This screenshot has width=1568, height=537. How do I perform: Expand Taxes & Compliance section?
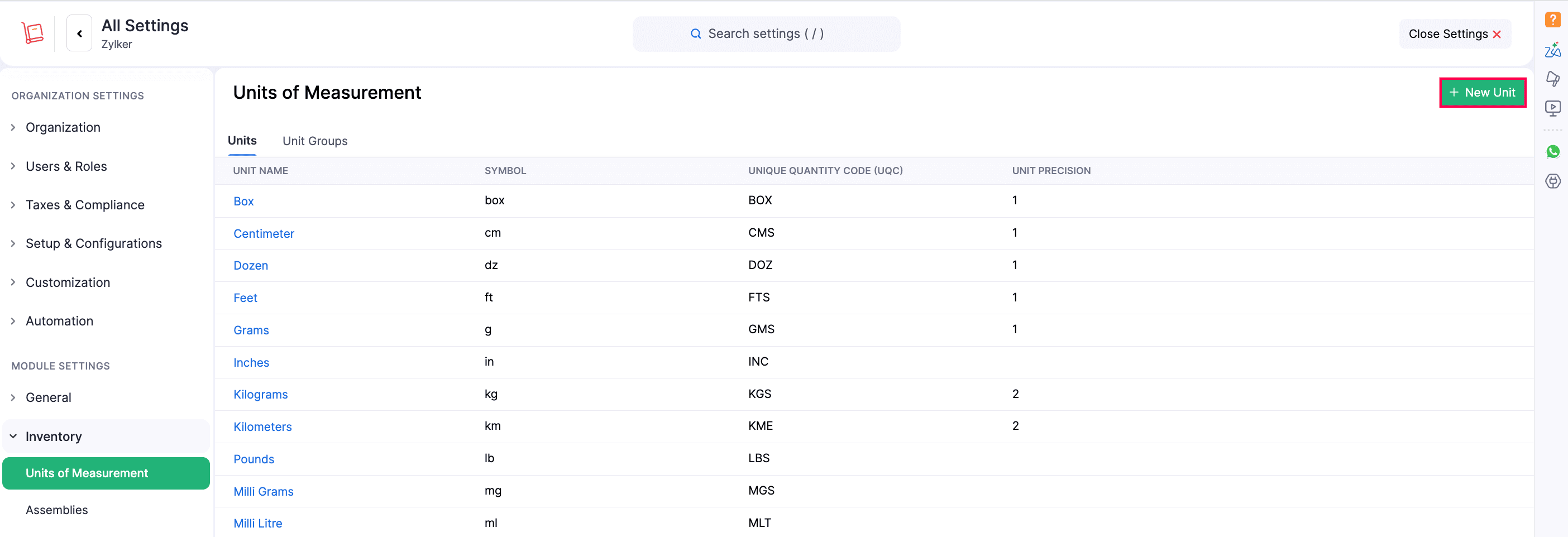click(85, 205)
